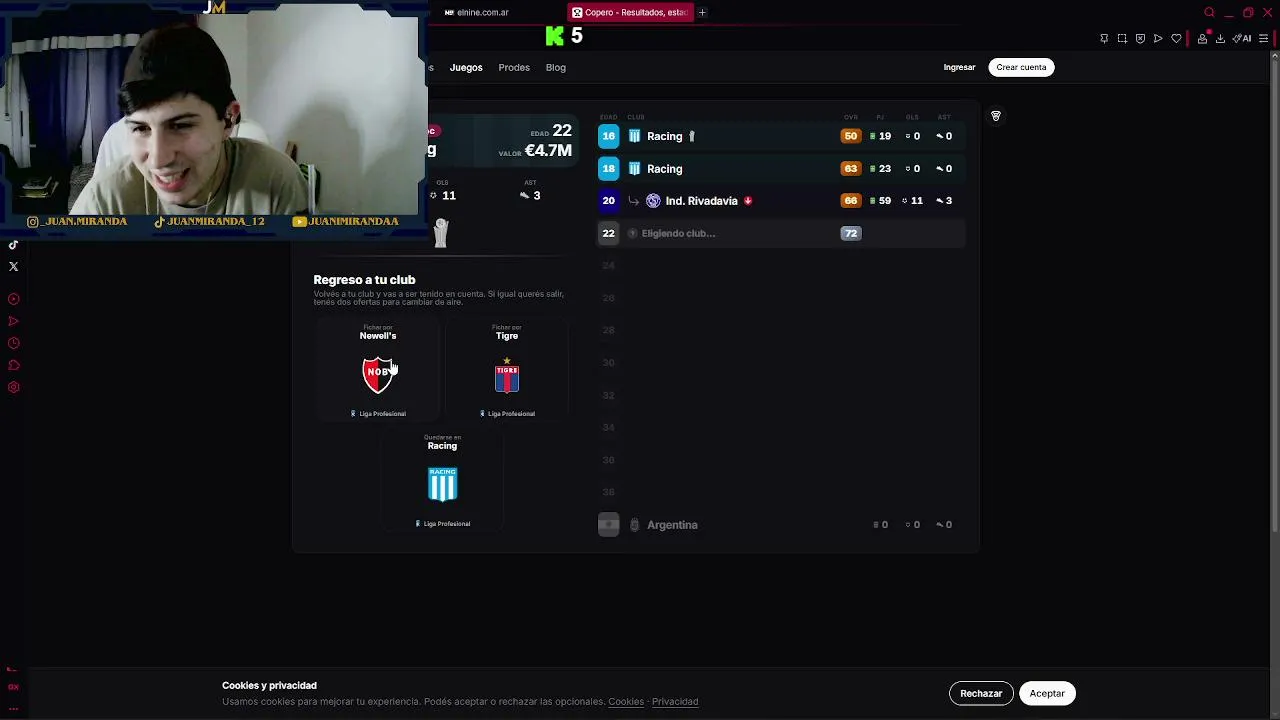Image resolution: width=1280 pixels, height=720 pixels.
Task: Click the age 22 badge in career table
Action: coord(608,233)
